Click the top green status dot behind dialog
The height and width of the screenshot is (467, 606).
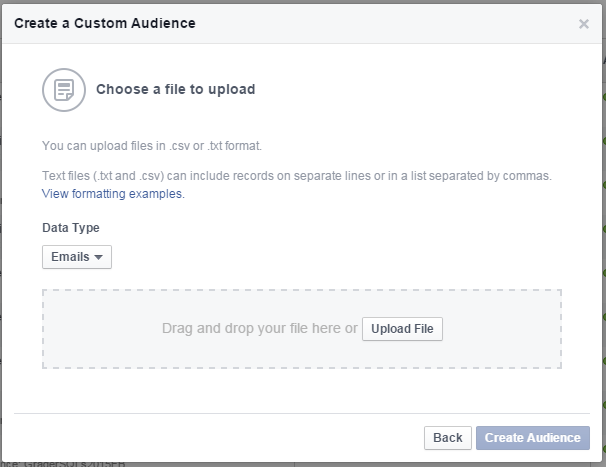point(604,97)
